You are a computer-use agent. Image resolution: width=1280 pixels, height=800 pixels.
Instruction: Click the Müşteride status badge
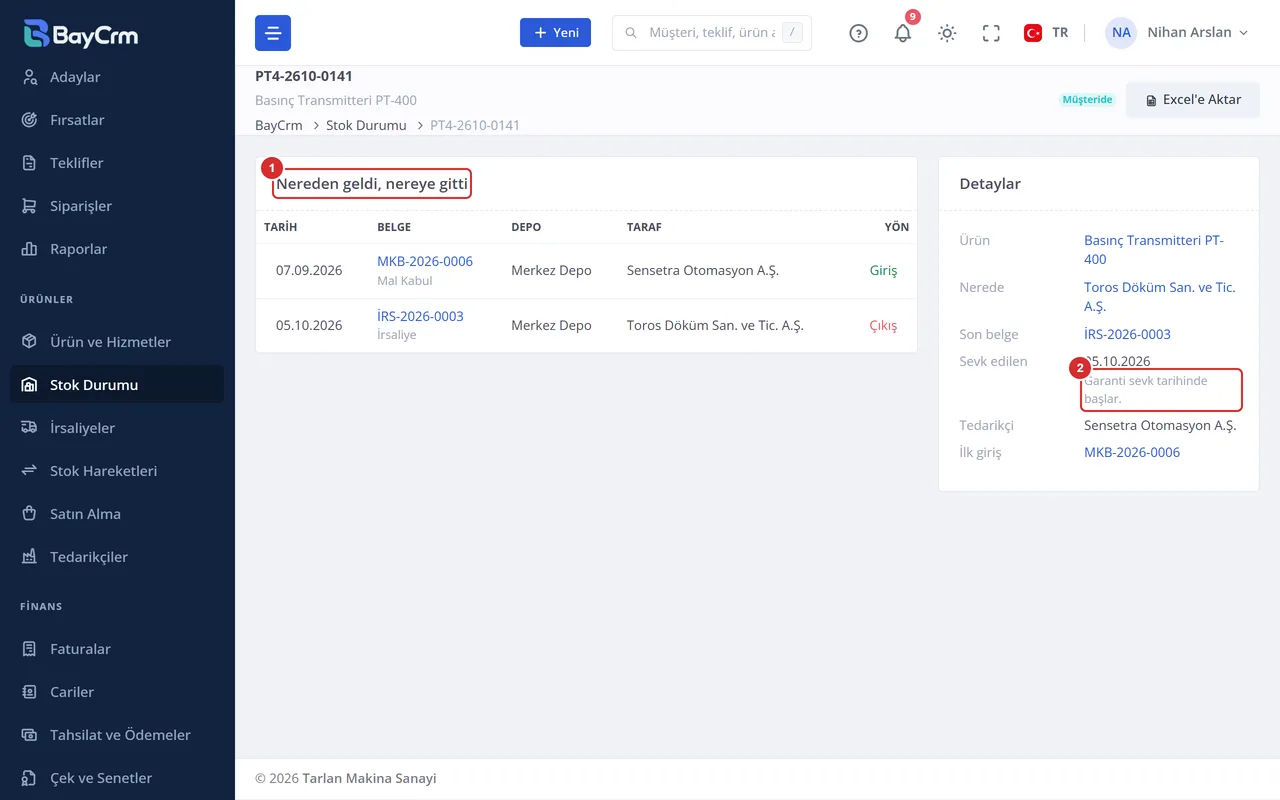(x=1087, y=100)
